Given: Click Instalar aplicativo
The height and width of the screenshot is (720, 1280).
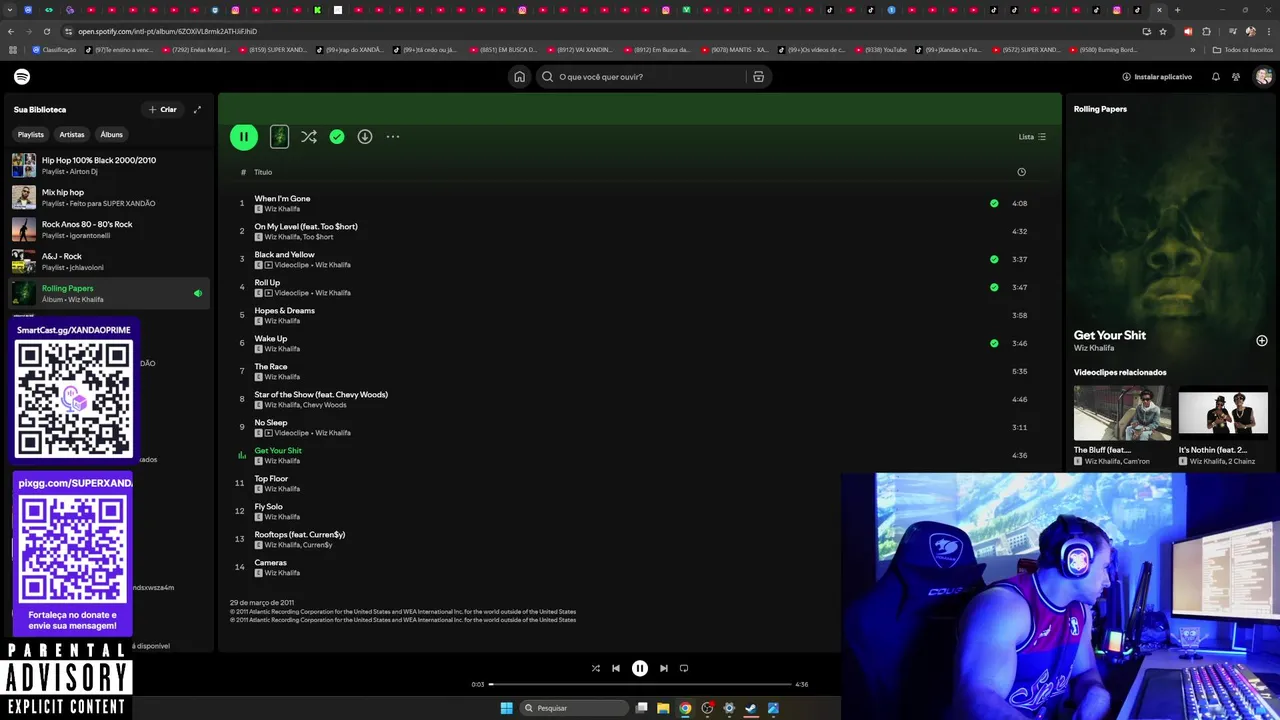Looking at the screenshot, I should tap(1157, 77).
